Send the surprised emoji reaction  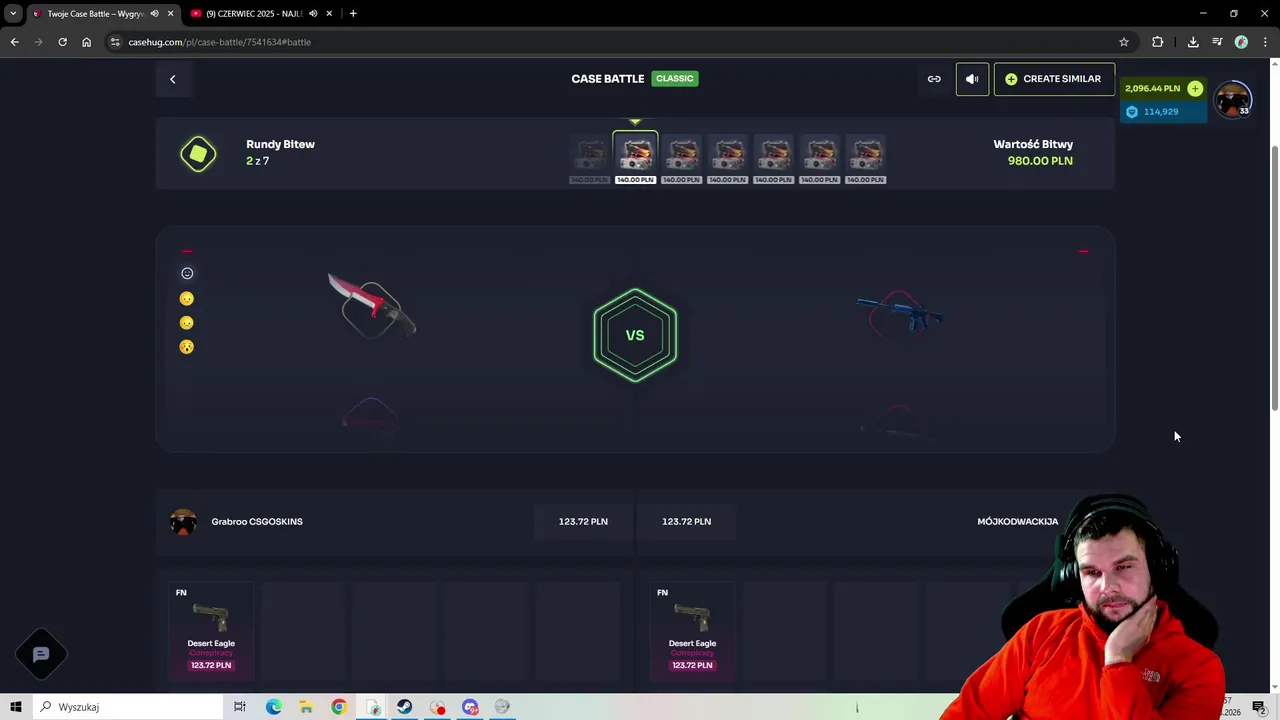coord(187,347)
